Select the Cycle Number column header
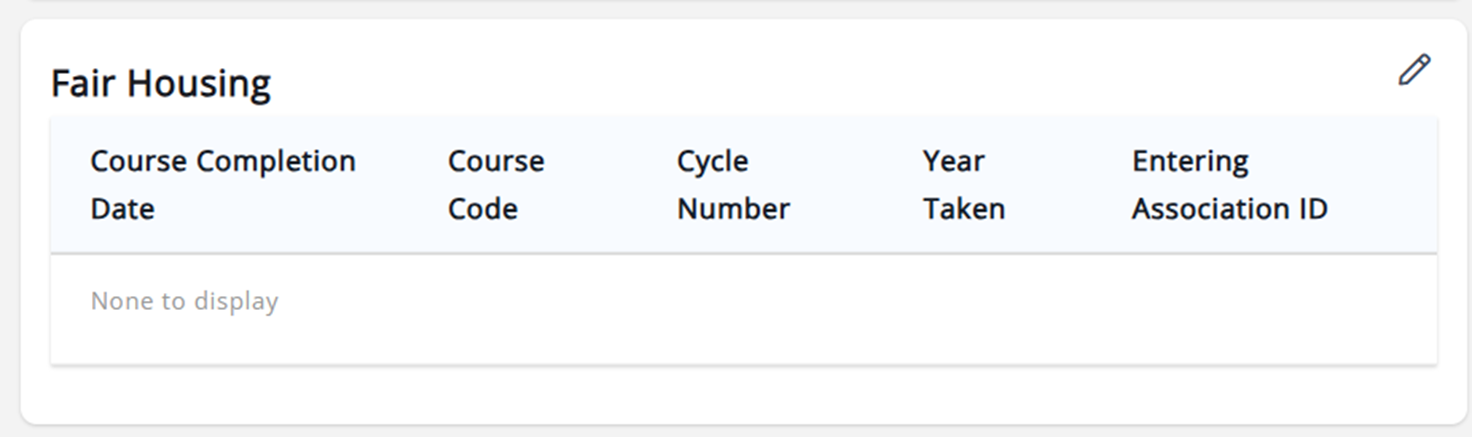Screen dimensions: 1472x437 pos(733,185)
